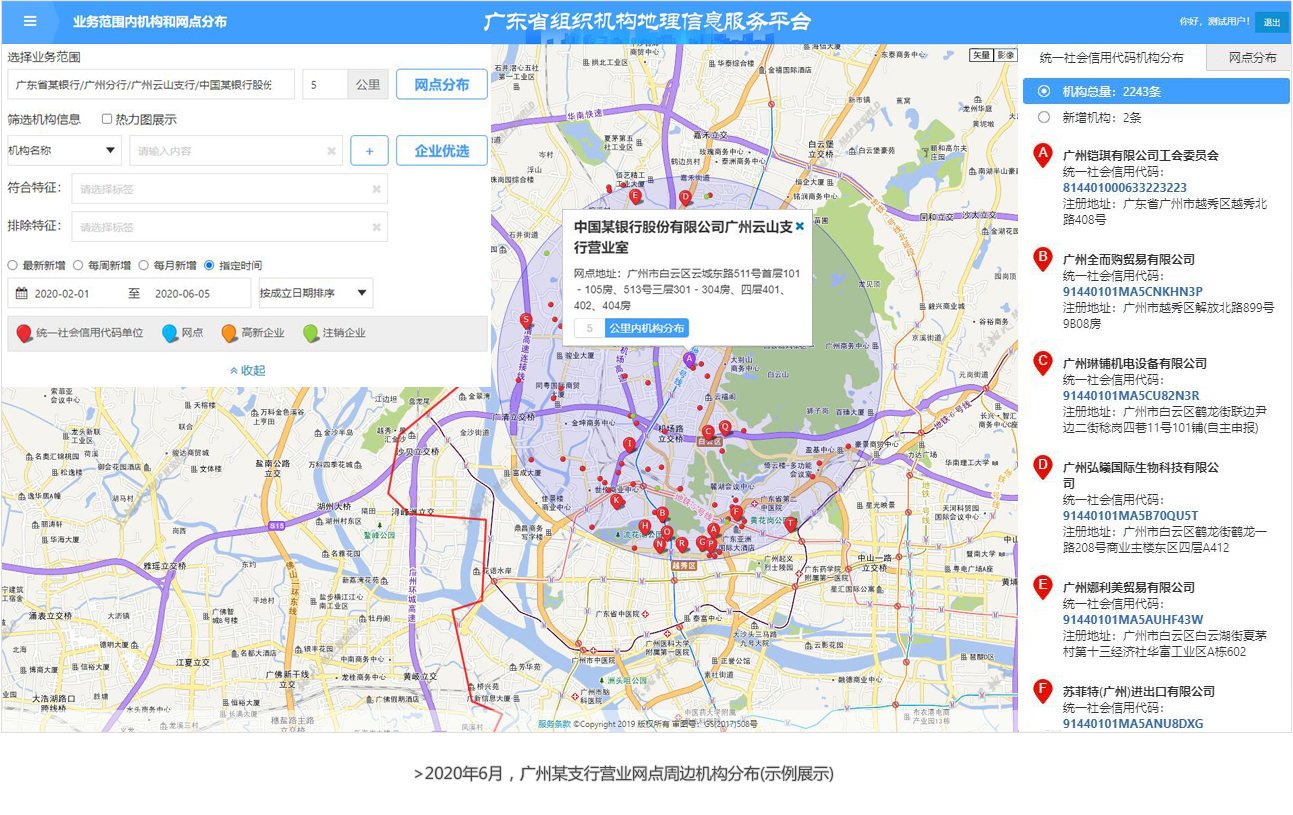Close the 广州云山支行营业室 map popup
This screenshot has height=815, width=1293.
click(x=800, y=226)
